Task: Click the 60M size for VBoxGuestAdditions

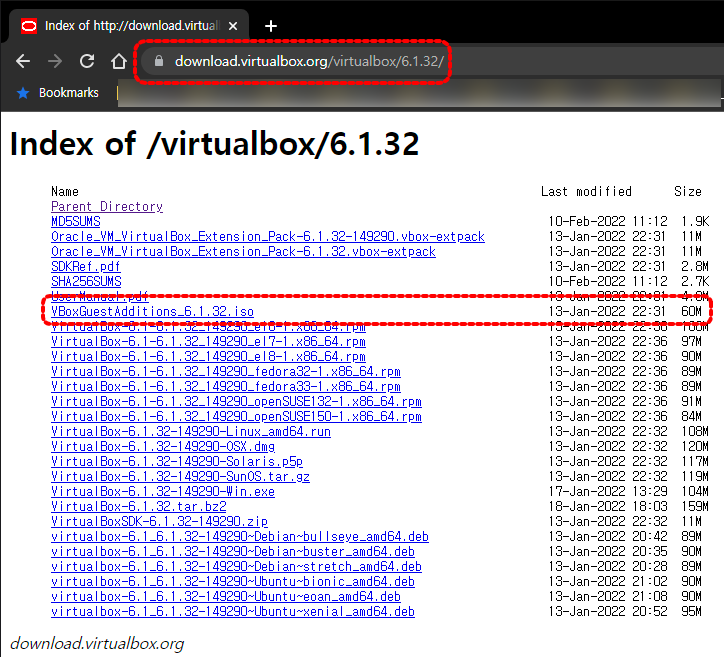Action: [x=691, y=312]
